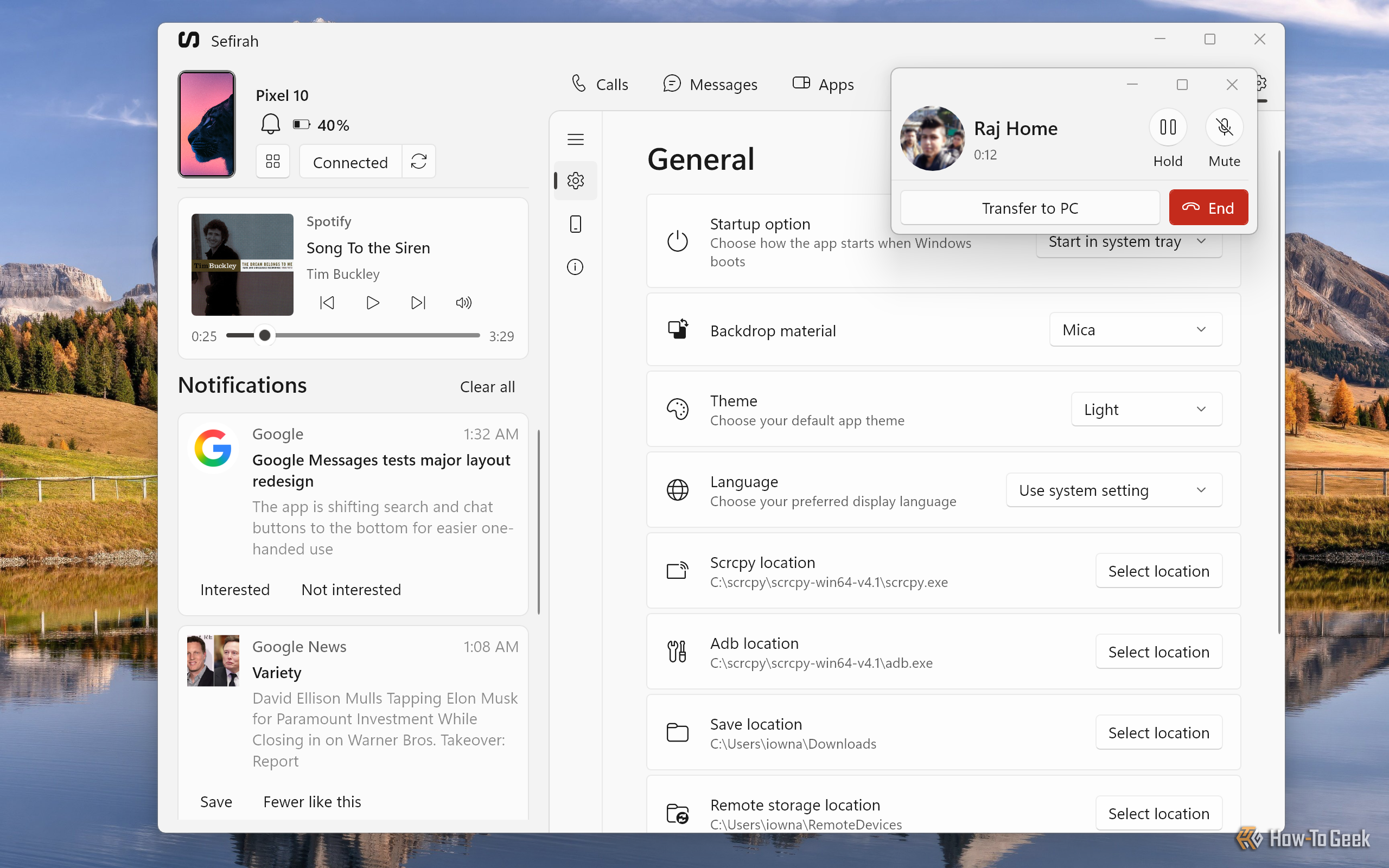Click the sync refresh icon beside Connected
Screen dimensions: 1389x868
click(419, 161)
